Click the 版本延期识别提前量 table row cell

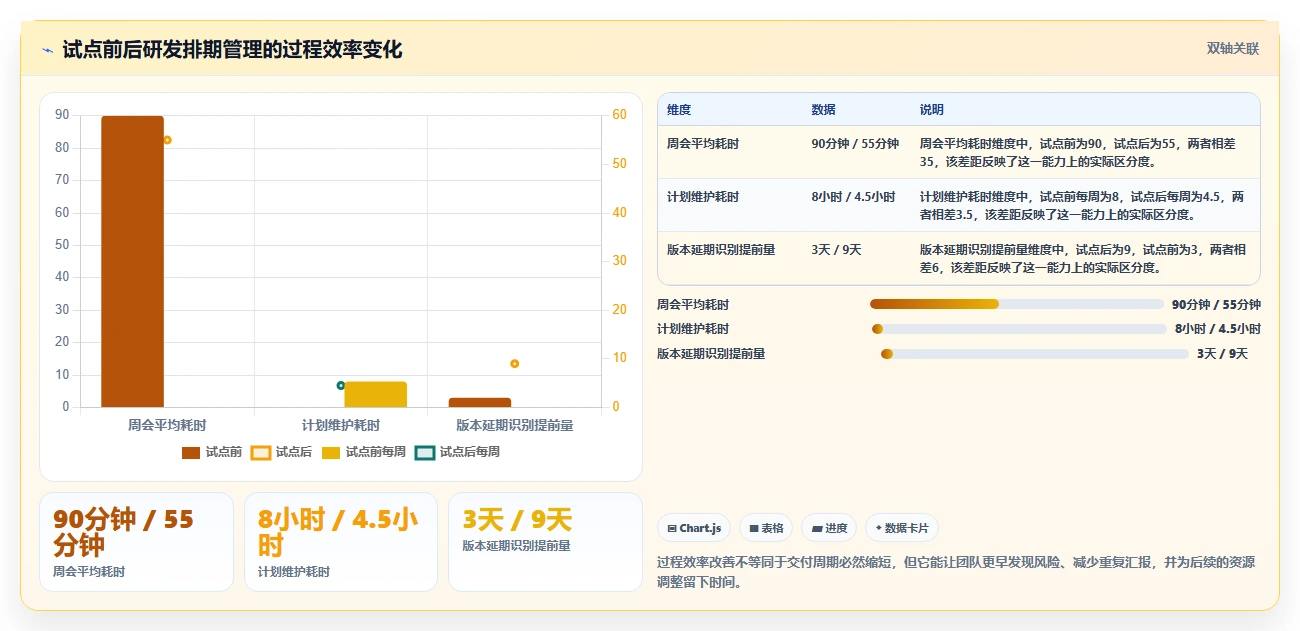pyautogui.click(x=721, y=250)
